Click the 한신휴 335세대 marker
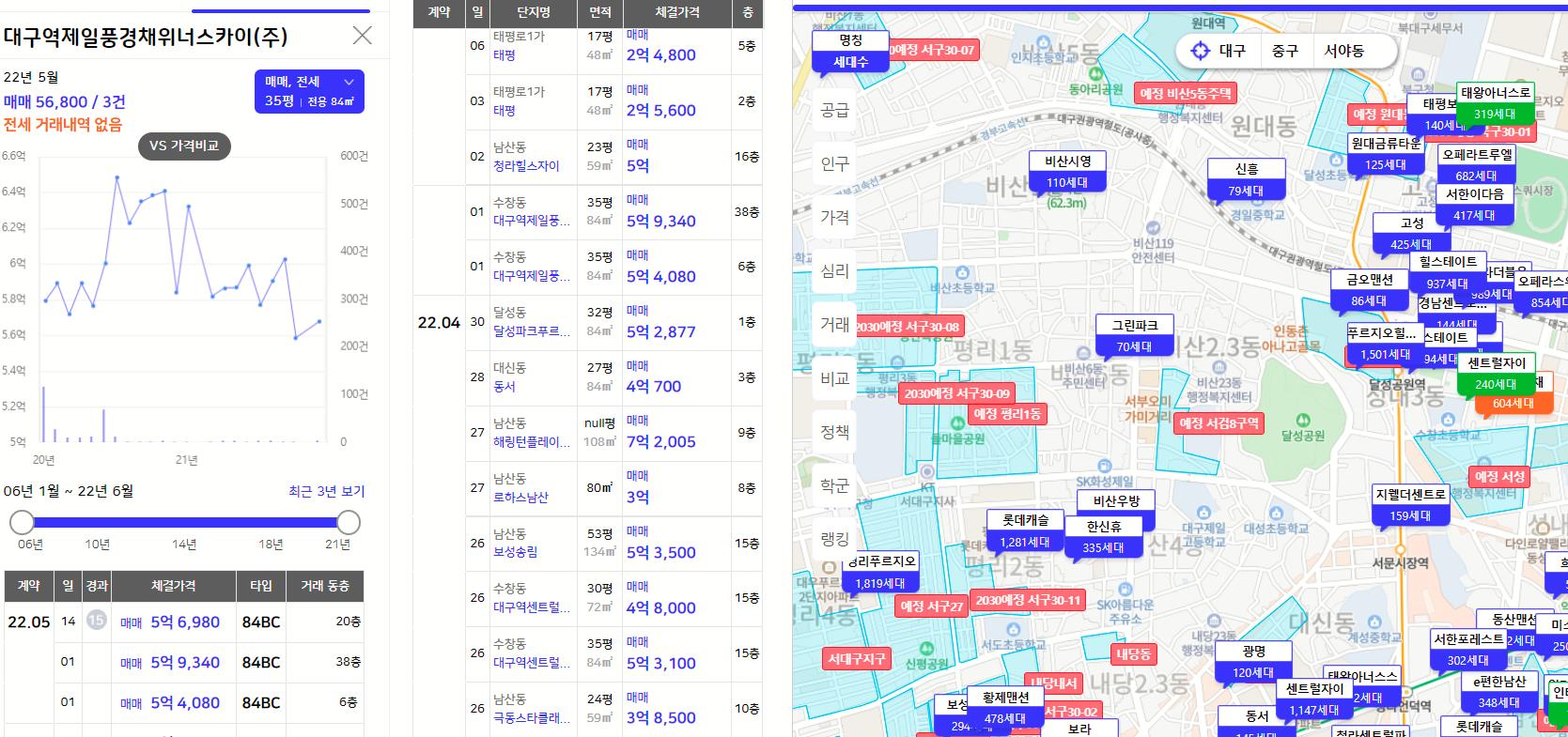This screenshot has width=1568, height=737. (1103, 537)
